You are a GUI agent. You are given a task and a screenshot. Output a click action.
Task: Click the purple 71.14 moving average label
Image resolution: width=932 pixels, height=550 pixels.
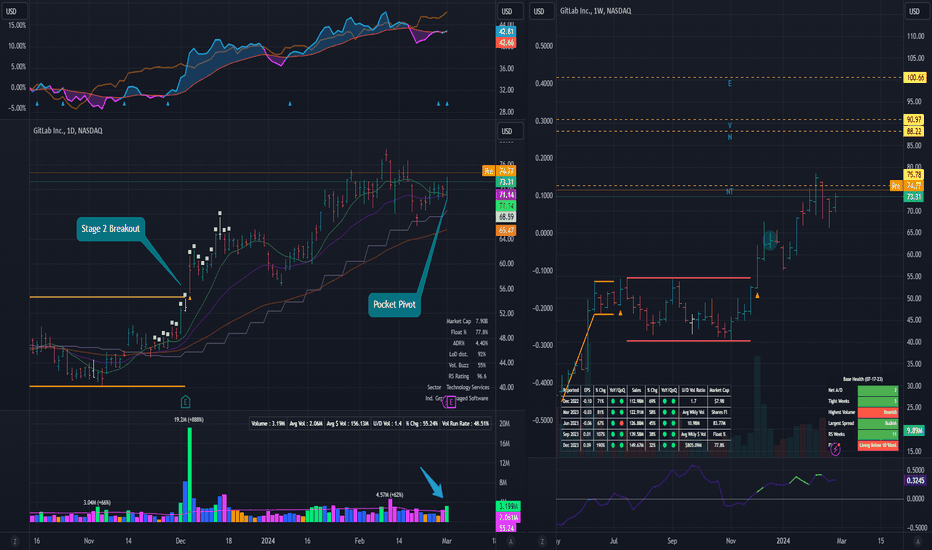[506, 195]
